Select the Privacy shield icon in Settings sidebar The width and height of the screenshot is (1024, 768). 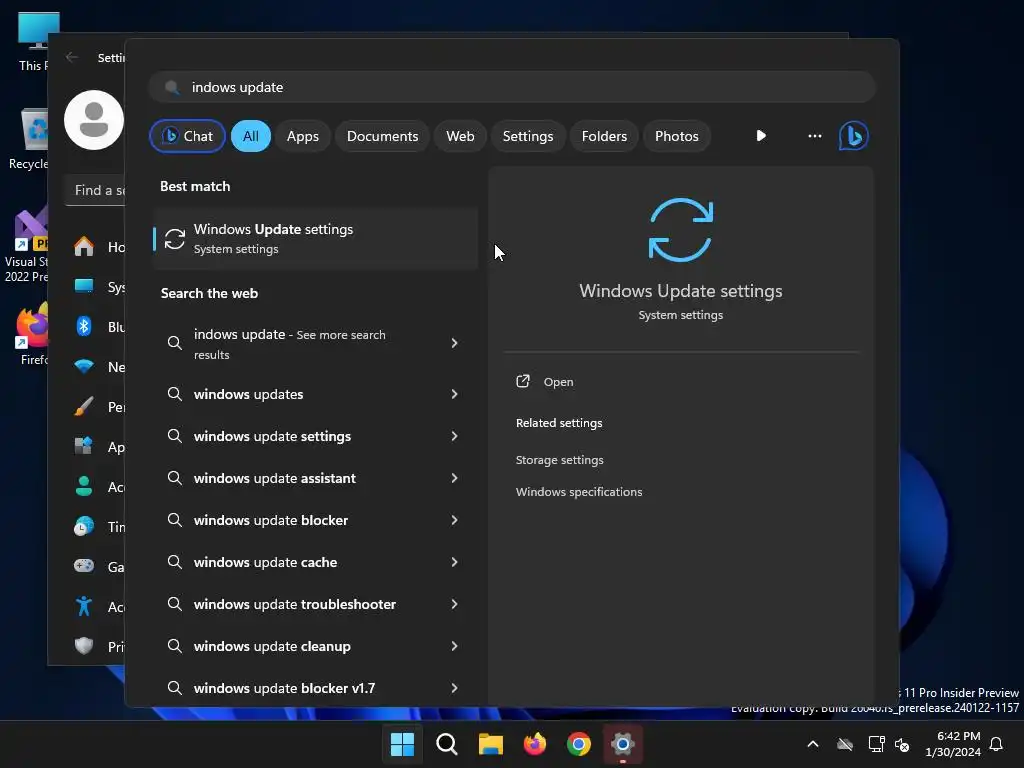(84, 646)
